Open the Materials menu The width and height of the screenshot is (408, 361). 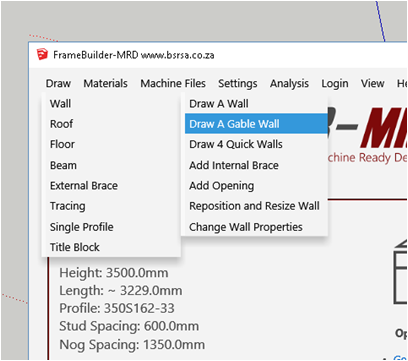tap(105, 83)
